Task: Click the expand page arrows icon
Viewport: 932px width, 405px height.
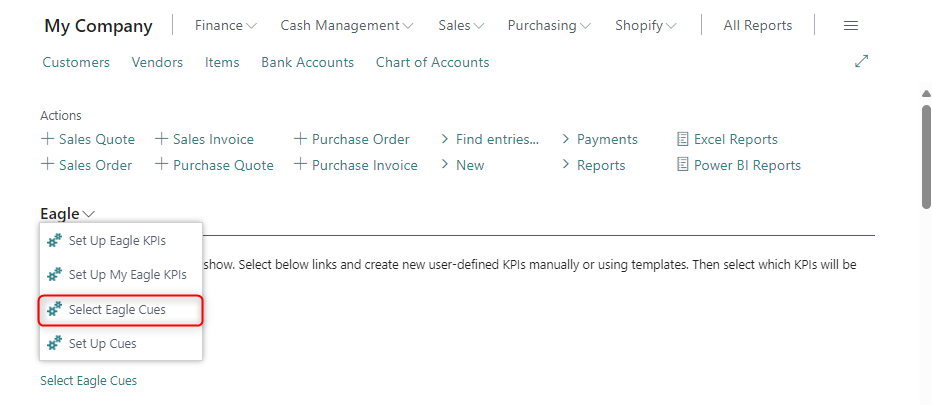Action: coord(861,62)
